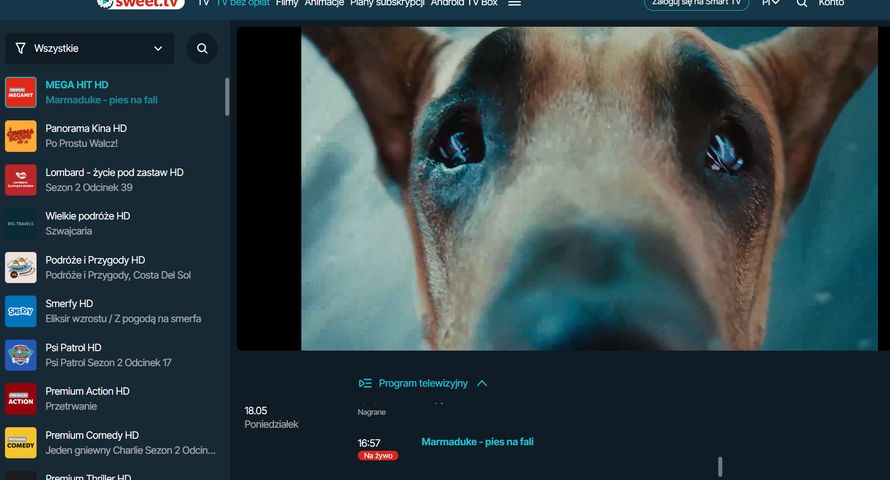Screen dimensions: 890x480
Task: Open Marmaduke - pies na fali in schedule
Action: click(477, 441)
